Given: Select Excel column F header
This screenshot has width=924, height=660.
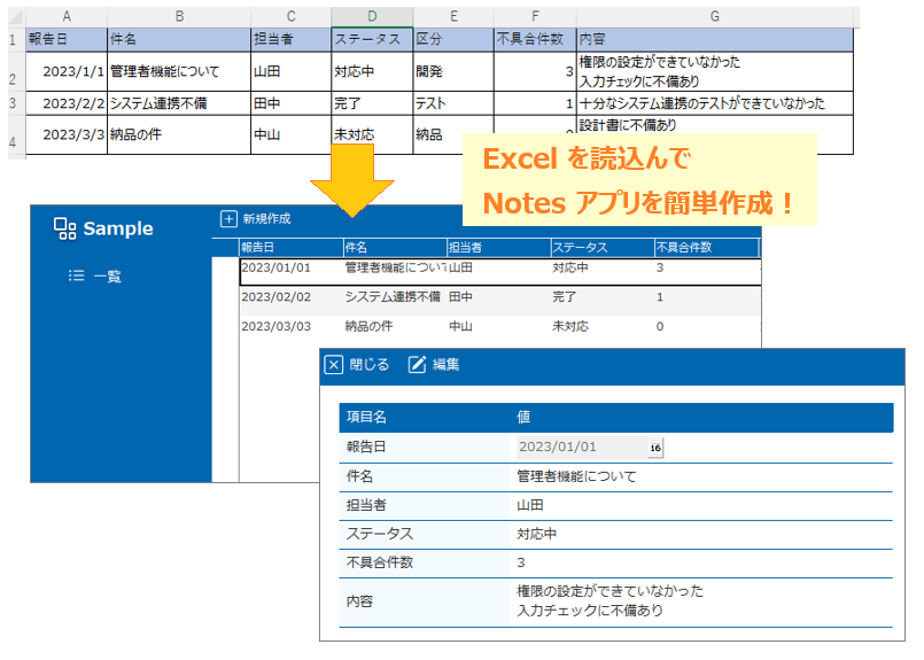Looking at the screenshot, I should 534,16.
